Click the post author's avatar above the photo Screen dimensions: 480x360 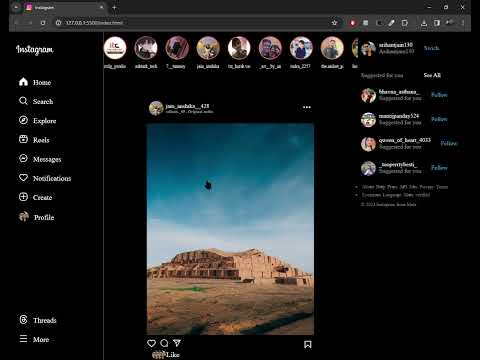pos(156,108)
